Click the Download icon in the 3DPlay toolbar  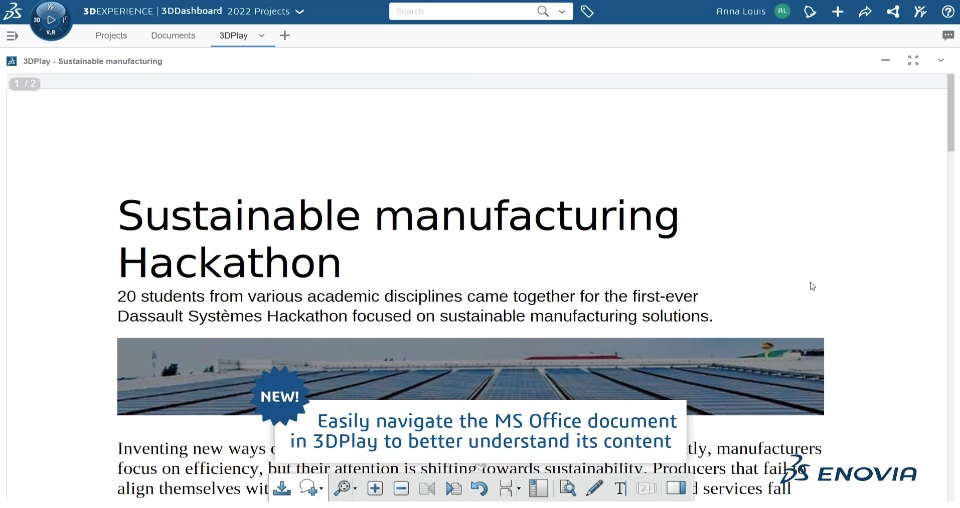tap(282, 488)
